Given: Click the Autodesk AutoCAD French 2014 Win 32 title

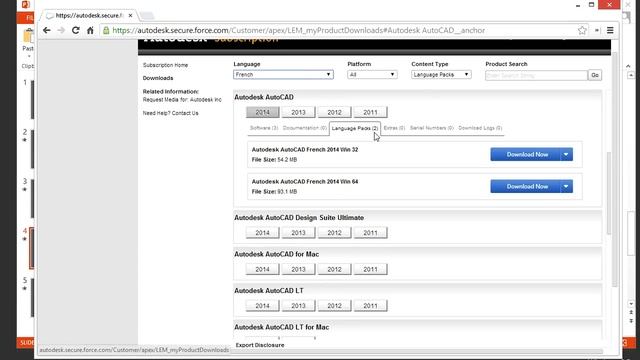Looking at the screenshot, I should click(x=305, y=150).
